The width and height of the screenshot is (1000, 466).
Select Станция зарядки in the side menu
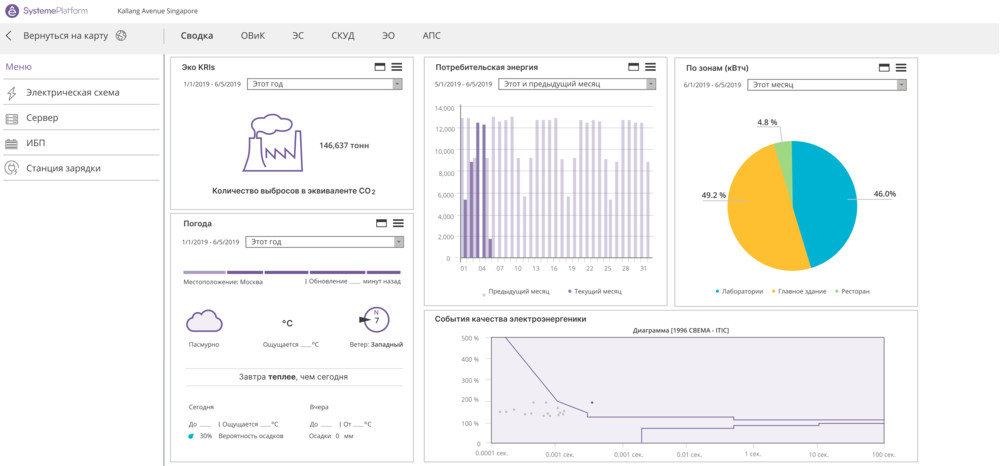click(x=63, y=168)
